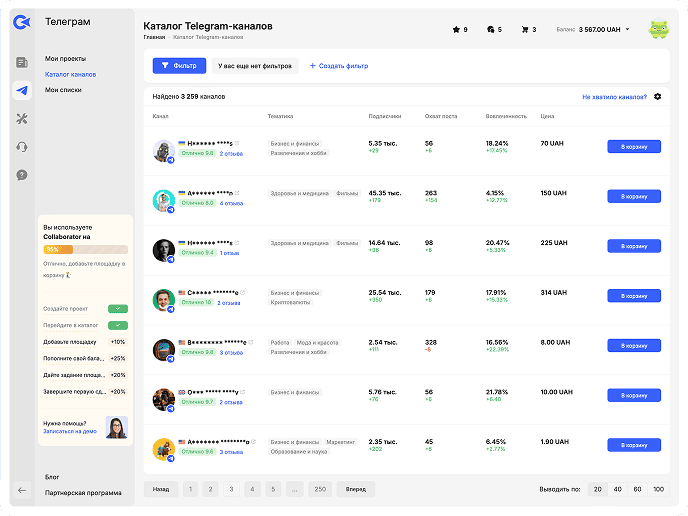The image size is (688, 516).
Task: Set results per page to 40
Action: (x=617, y=489)
